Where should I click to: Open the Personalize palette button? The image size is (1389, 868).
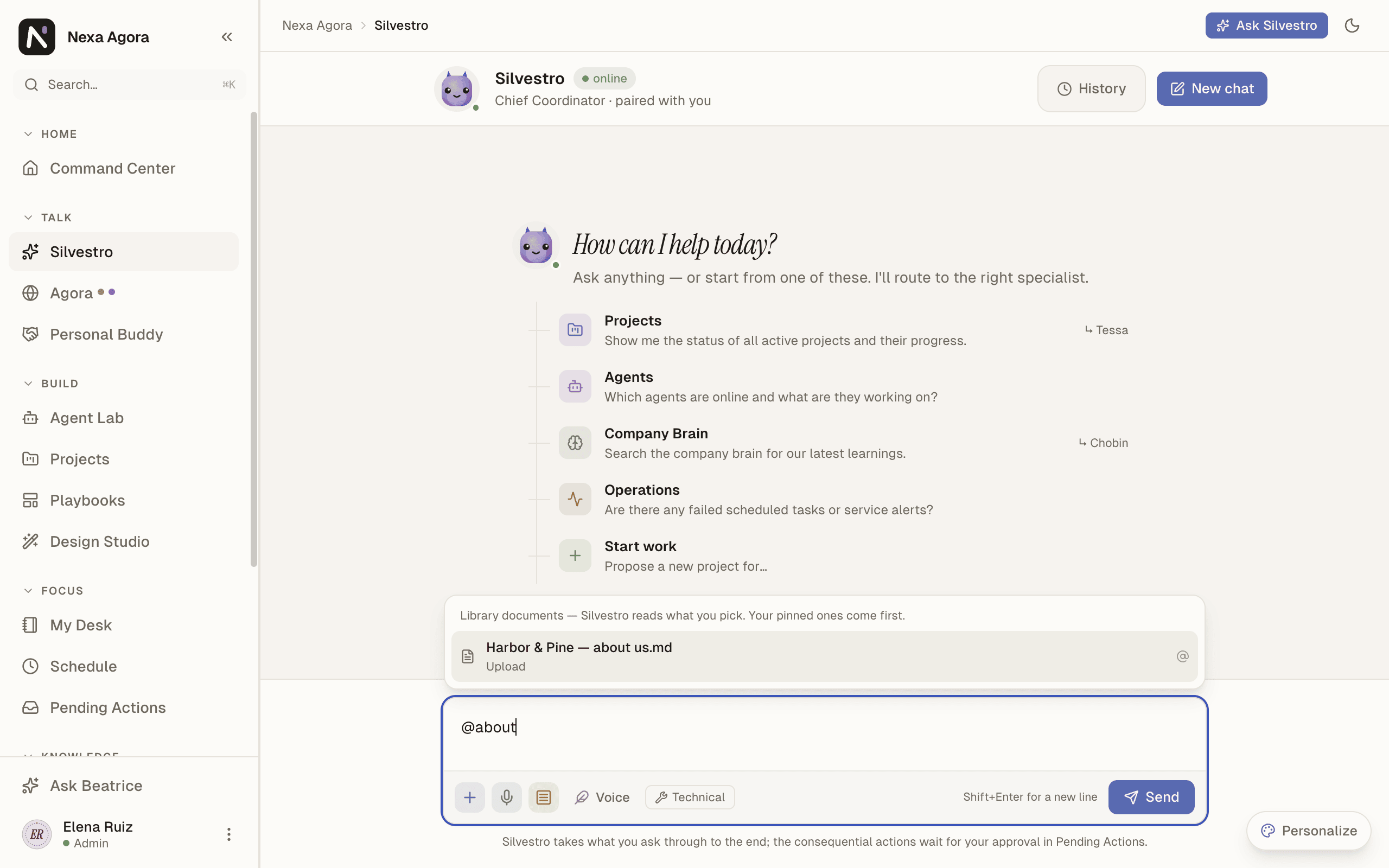click(1308, 830)
